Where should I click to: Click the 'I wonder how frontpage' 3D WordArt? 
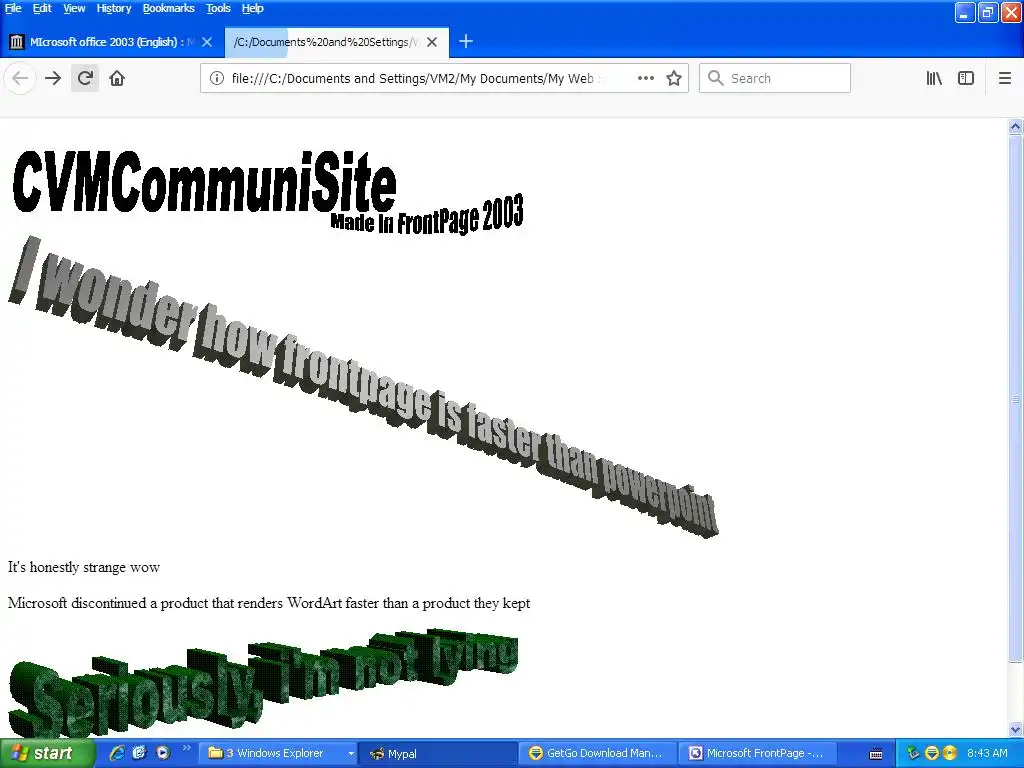[363, 387]
